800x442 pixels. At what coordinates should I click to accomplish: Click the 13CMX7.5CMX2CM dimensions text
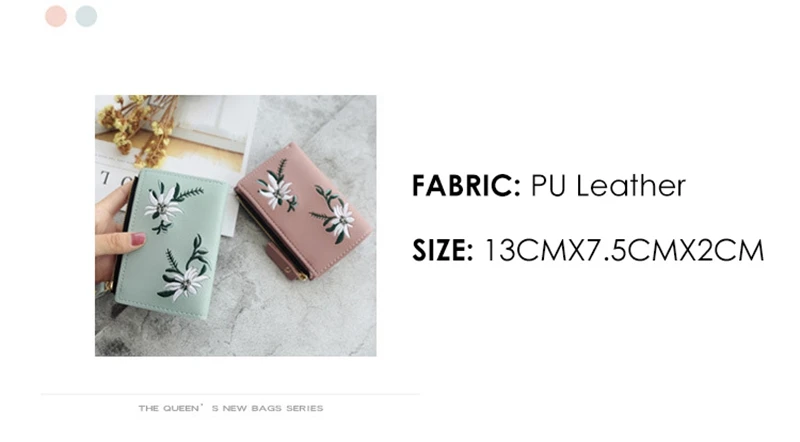tap(623, 251)
